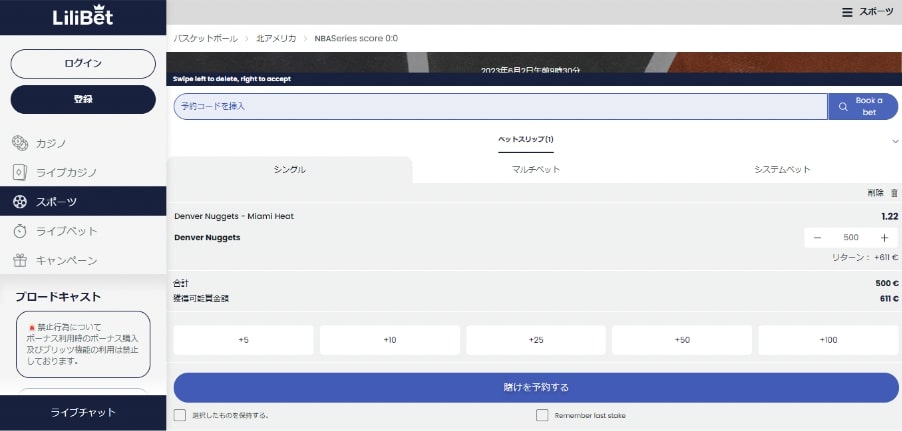Screen dimensions: 902x431
Task: Switch to the システムベット tab
Action: [x=782, y=170]
